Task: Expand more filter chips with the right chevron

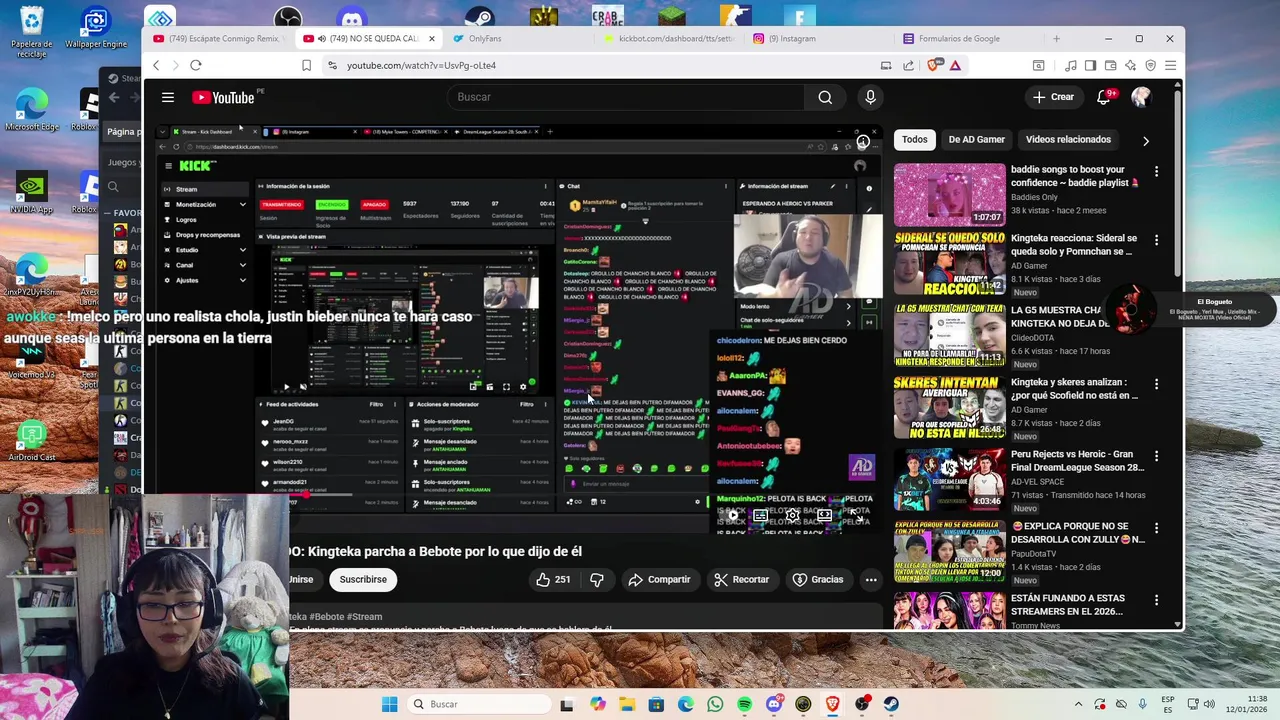Action: (x=1145, y=140)
